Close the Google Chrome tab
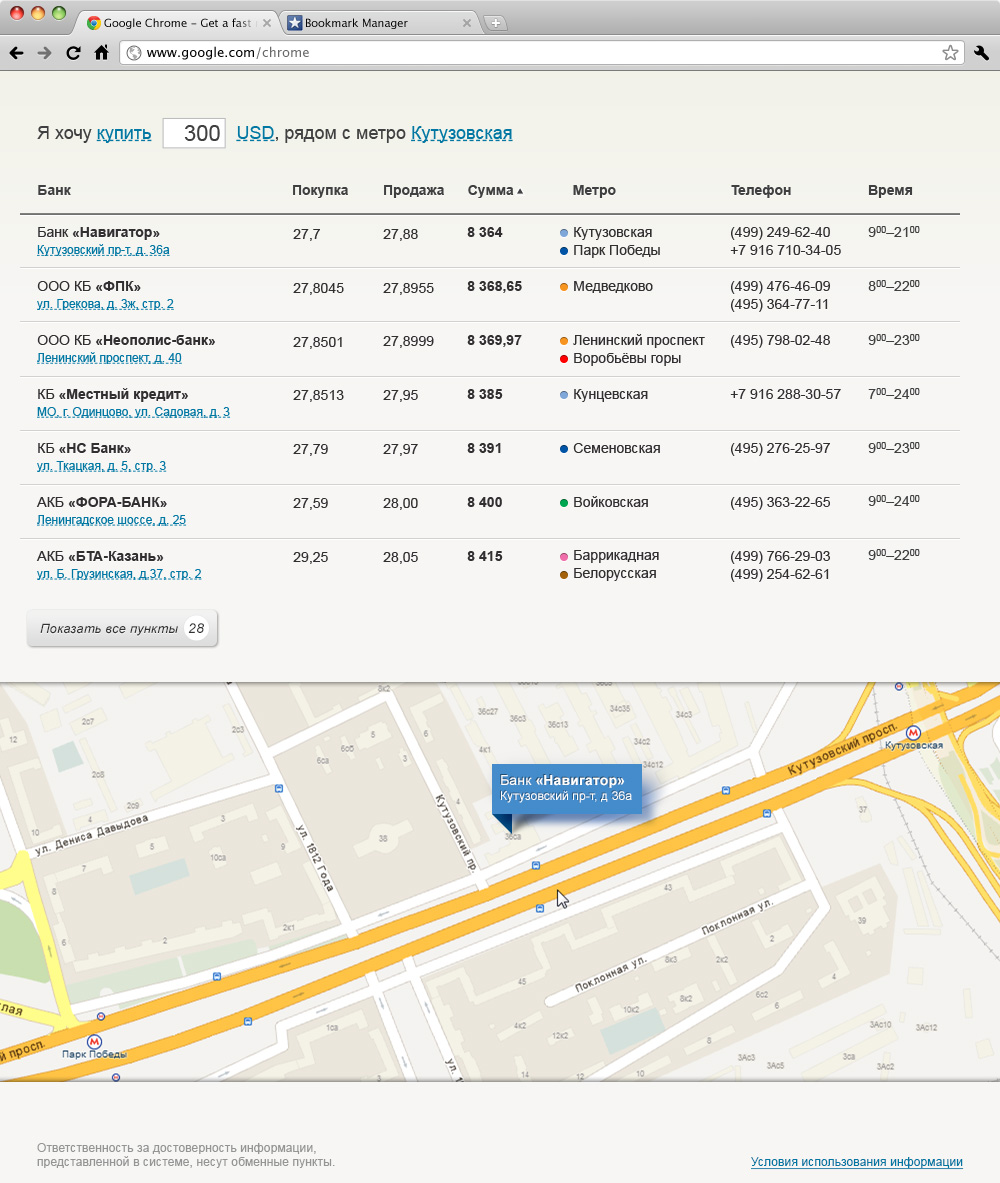Viewport: 1000px width, 1183px height. tap(266, 23)
